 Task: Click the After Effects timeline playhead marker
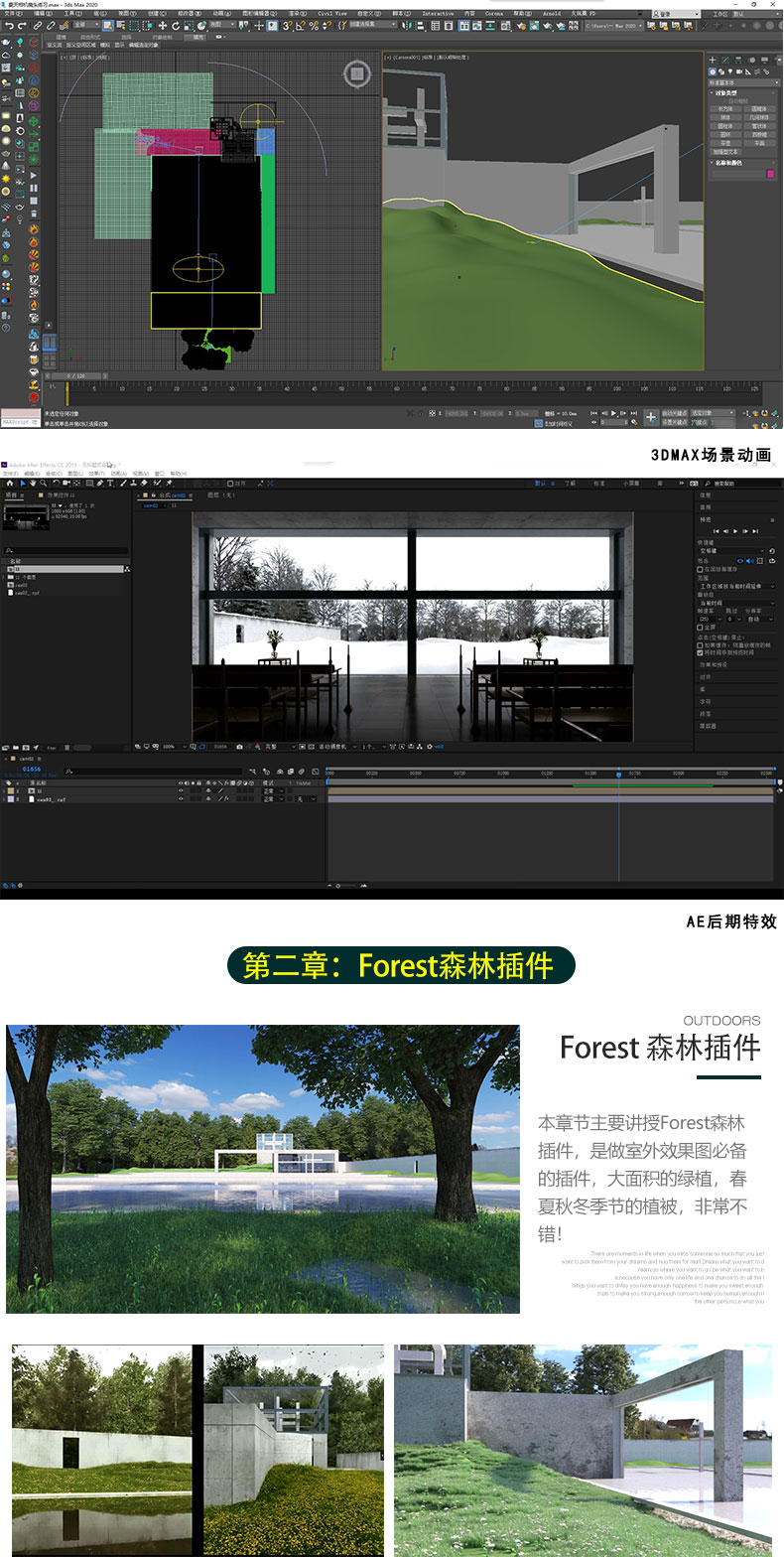pyautogui.click(x=618, y=773)
